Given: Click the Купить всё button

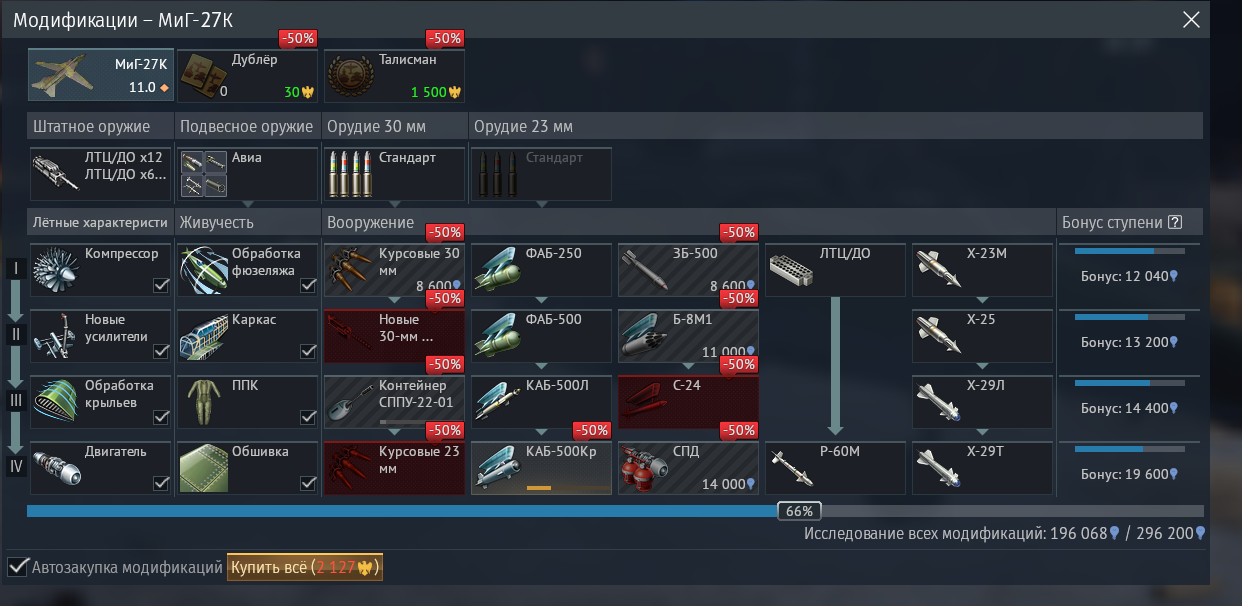Looking at the screenshot, I should coord(305,568).
